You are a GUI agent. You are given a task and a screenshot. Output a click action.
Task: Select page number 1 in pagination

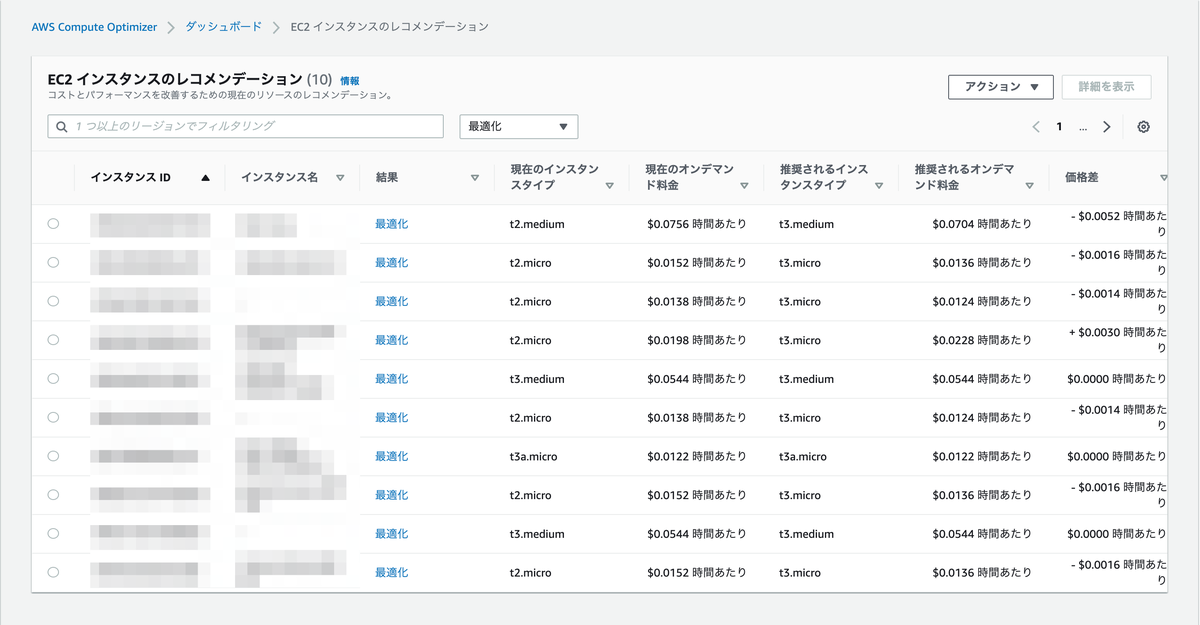tap(1059, 127)
